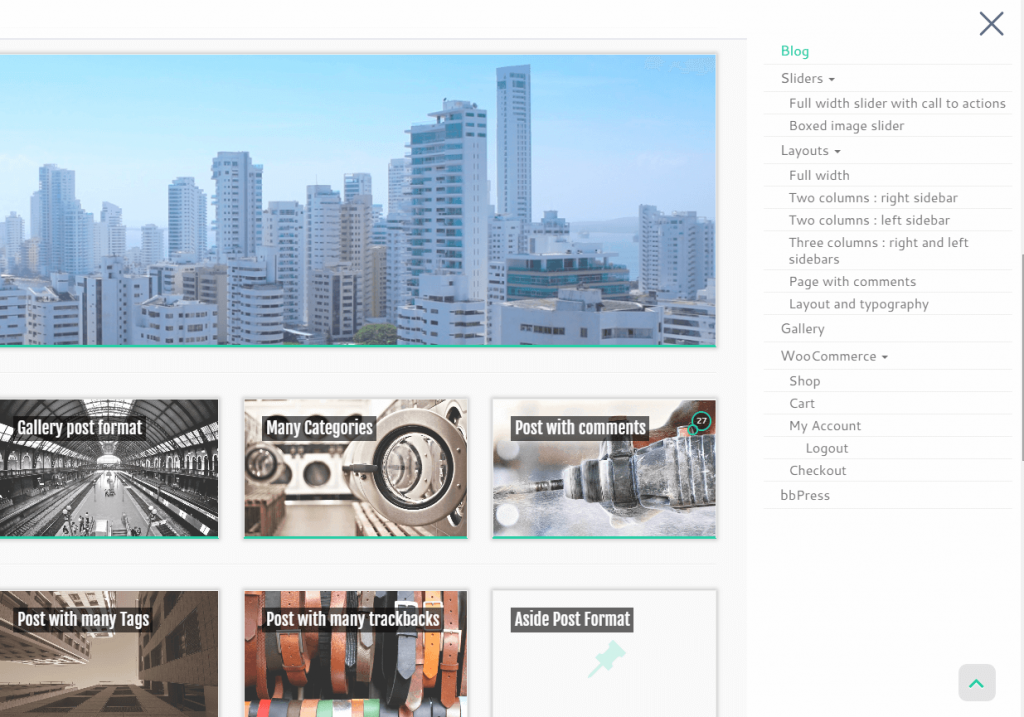Open the city skyline slider image
Screen dimensions: 1024x717
357,200
